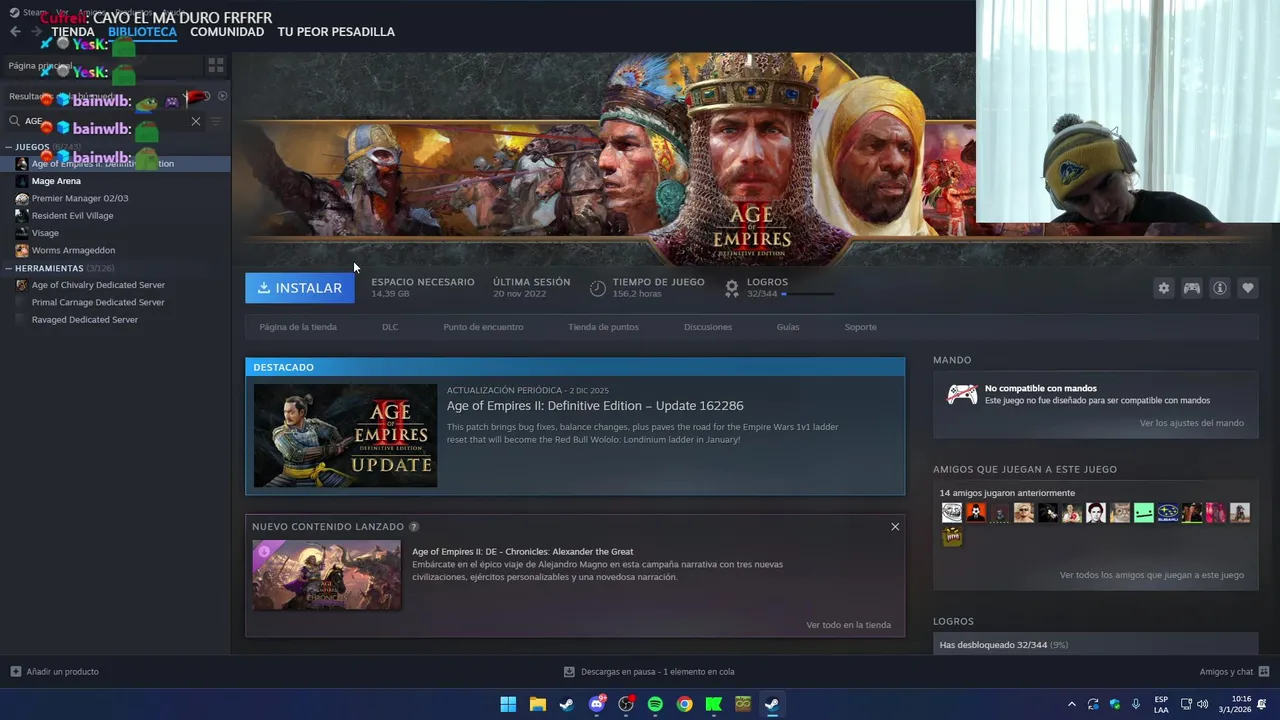Viewport: 1280px width, 720px height.
Task: Open game settings gear icon
Action: 1164,288
